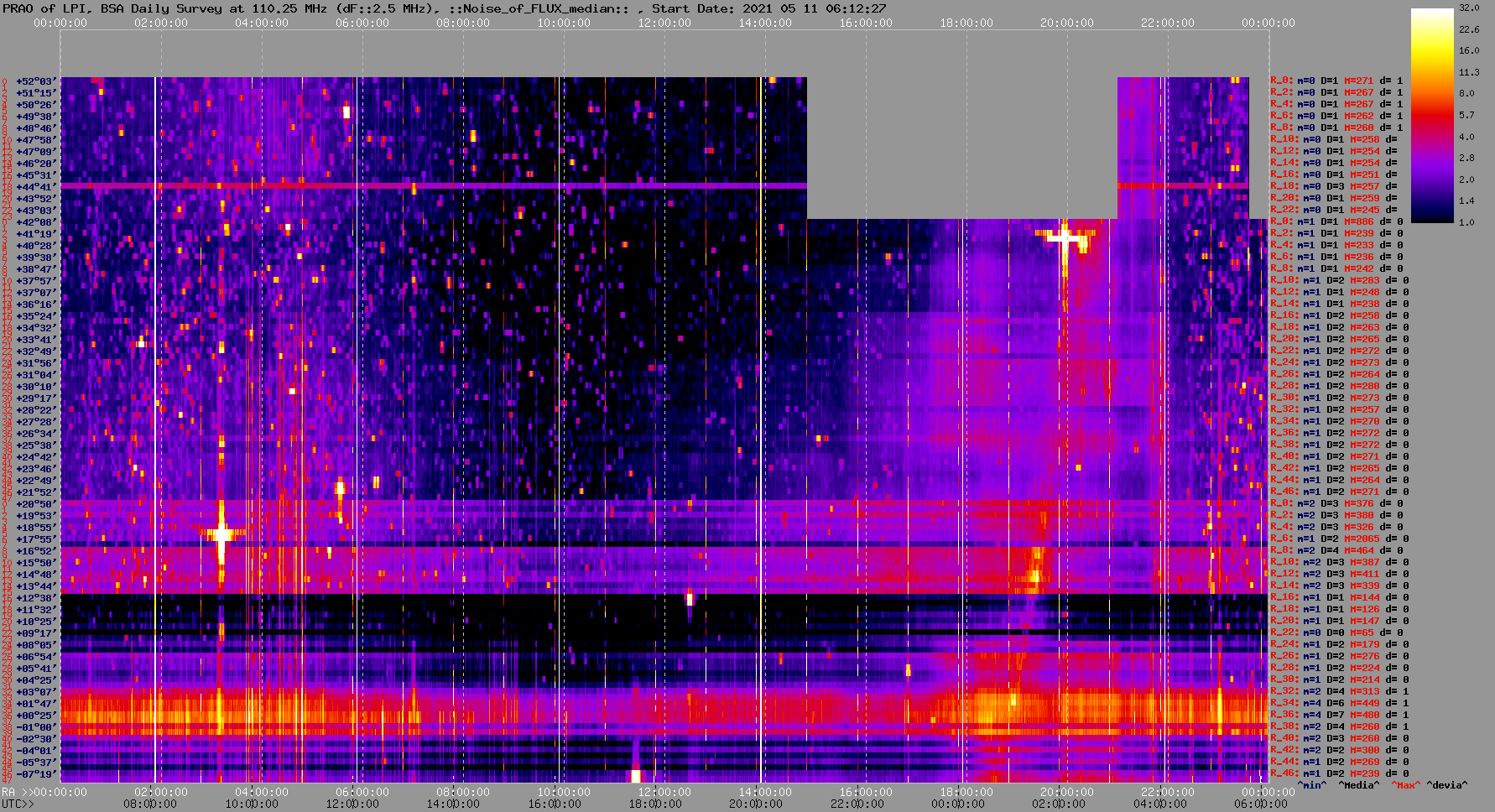Click the row stats with M=126
Image resolution: width=1495 pixels, height=812 pixels.
coord(1340,610)
